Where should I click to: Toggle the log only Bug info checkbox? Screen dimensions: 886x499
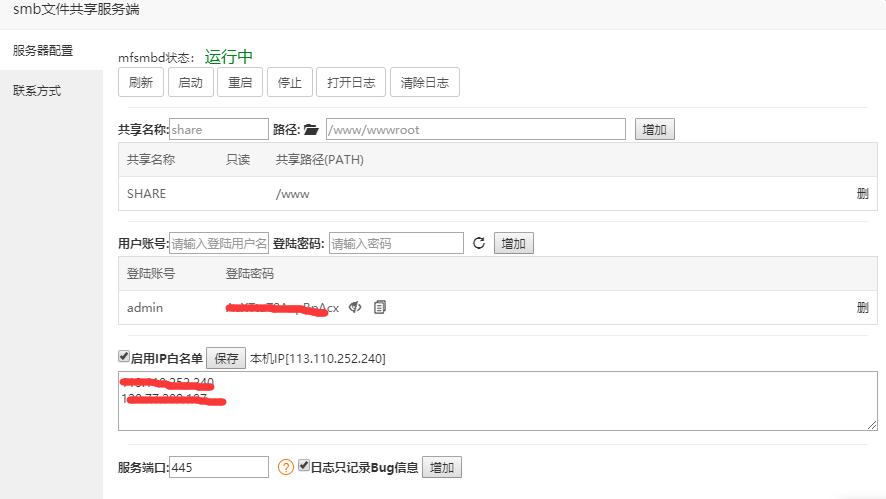pyautogui.click(x=304, y=466)
